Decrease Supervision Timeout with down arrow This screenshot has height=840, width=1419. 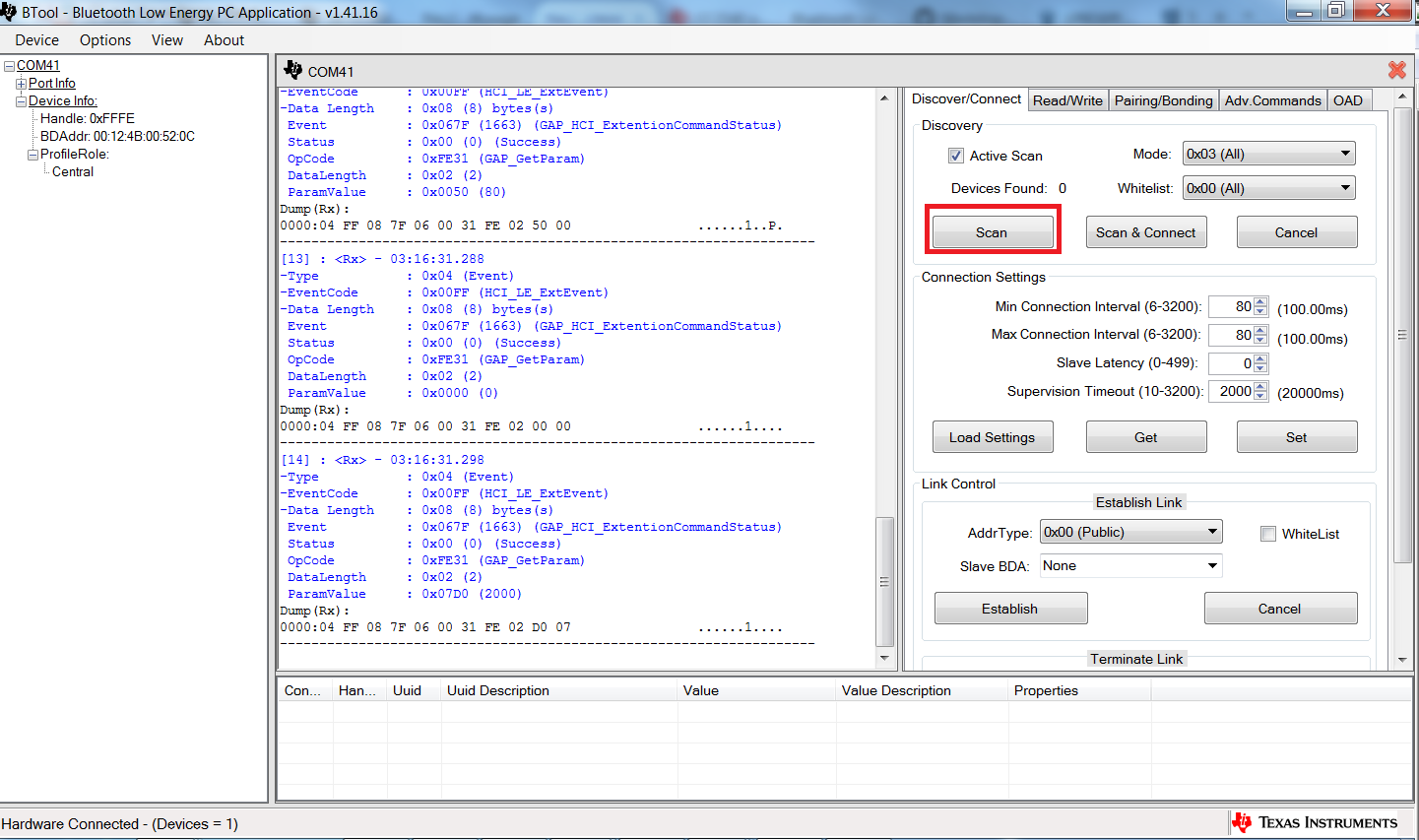pos(1260,396)
